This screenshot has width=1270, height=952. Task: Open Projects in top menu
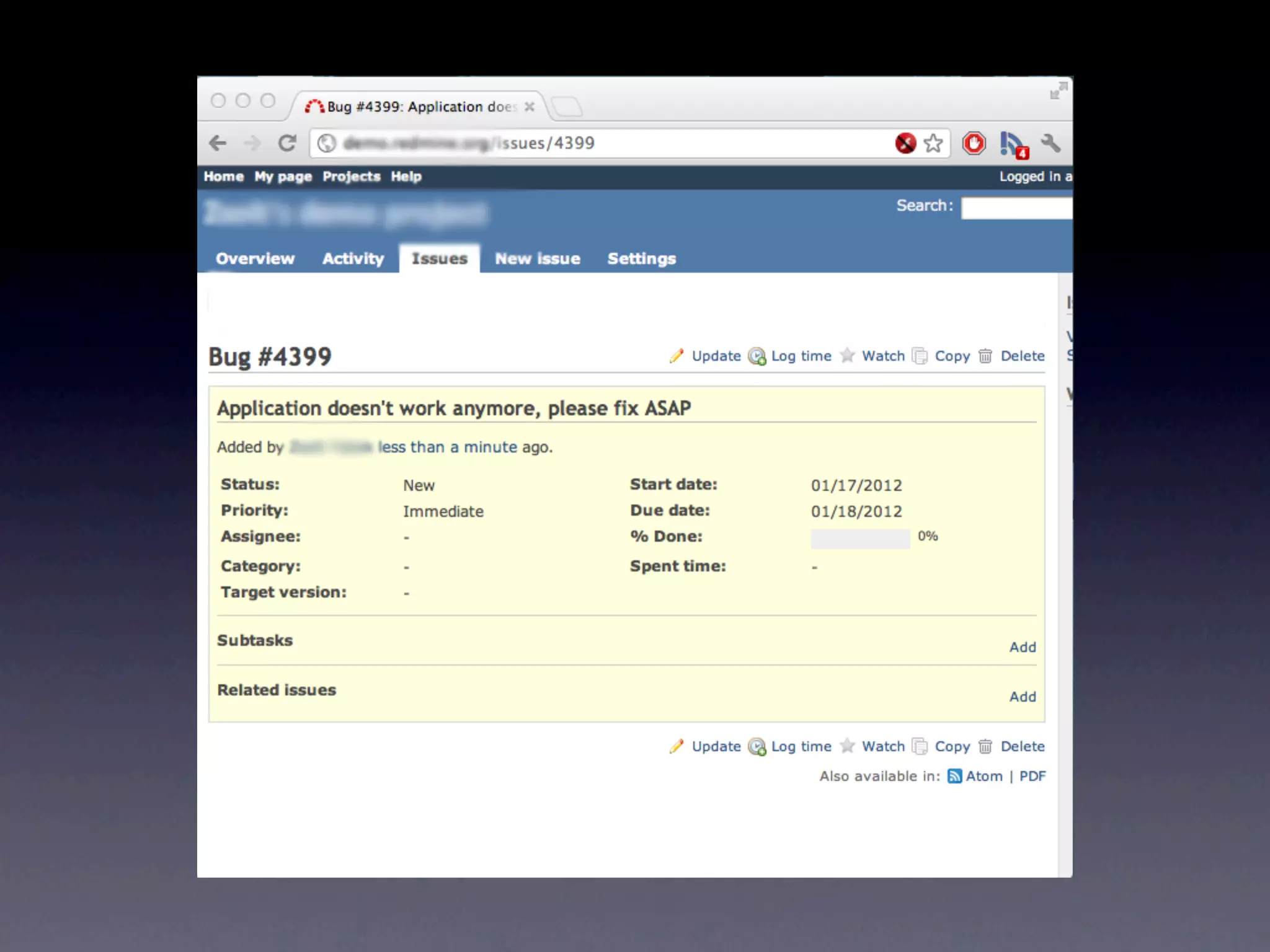(351, 177)
